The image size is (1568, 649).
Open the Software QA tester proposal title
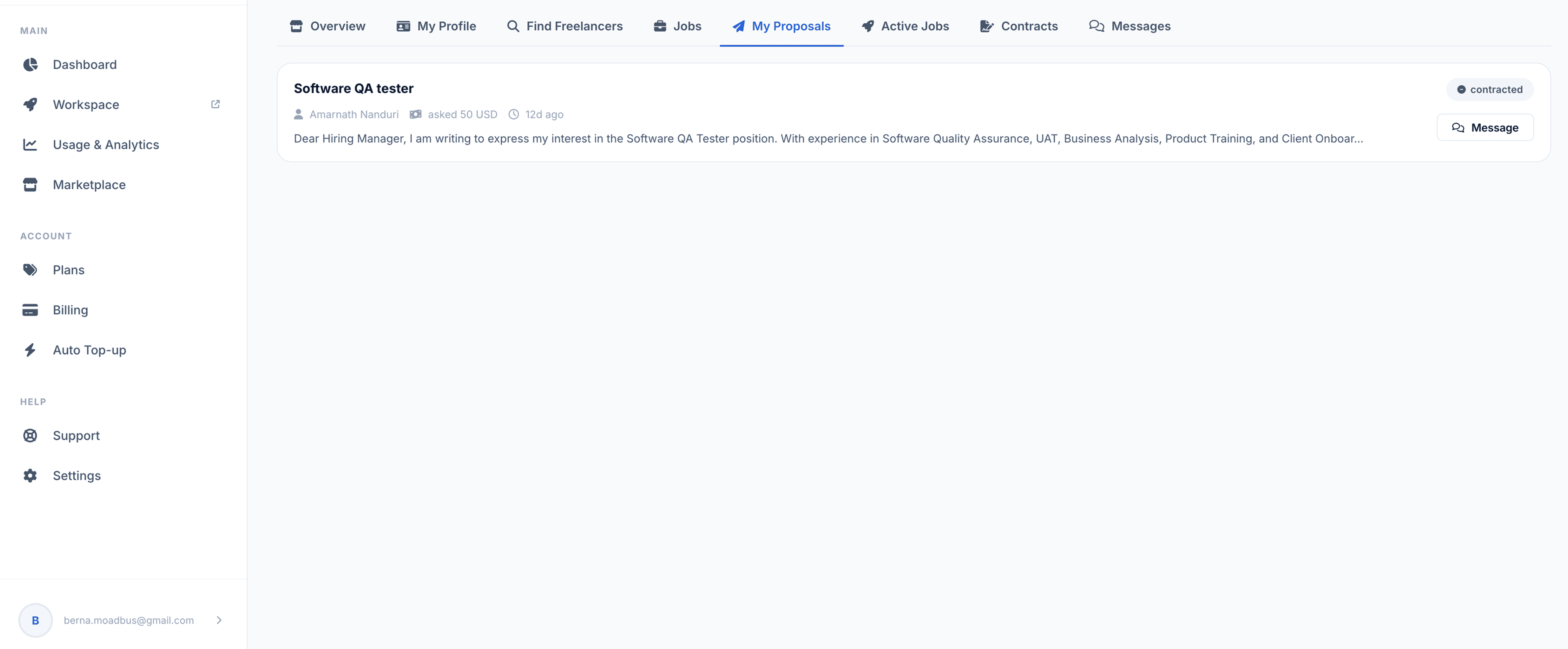click(x=354, y=88)
